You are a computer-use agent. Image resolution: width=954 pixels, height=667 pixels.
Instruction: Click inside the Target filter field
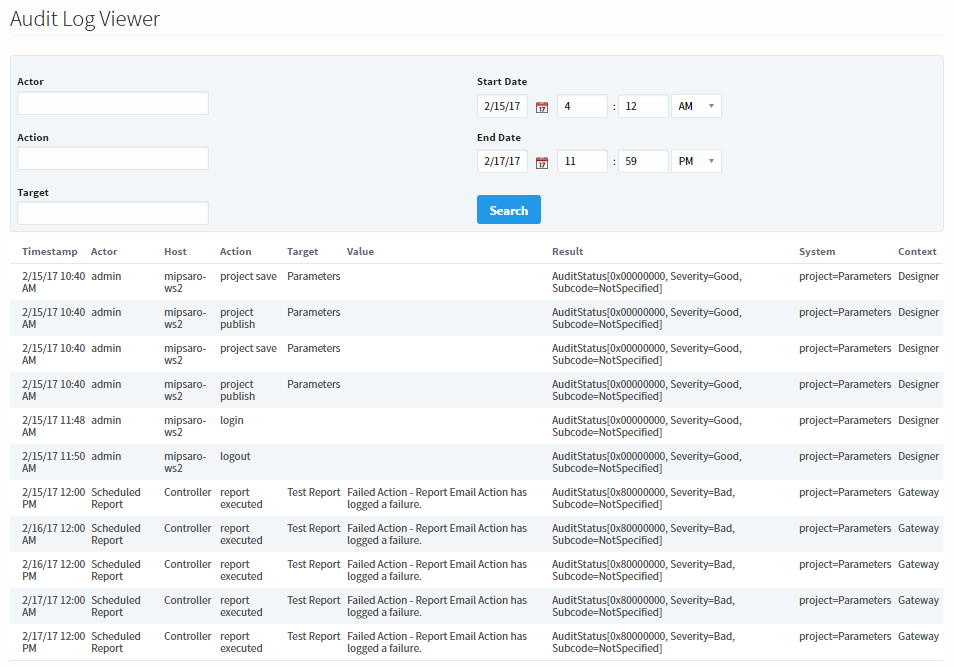point(112,213)
